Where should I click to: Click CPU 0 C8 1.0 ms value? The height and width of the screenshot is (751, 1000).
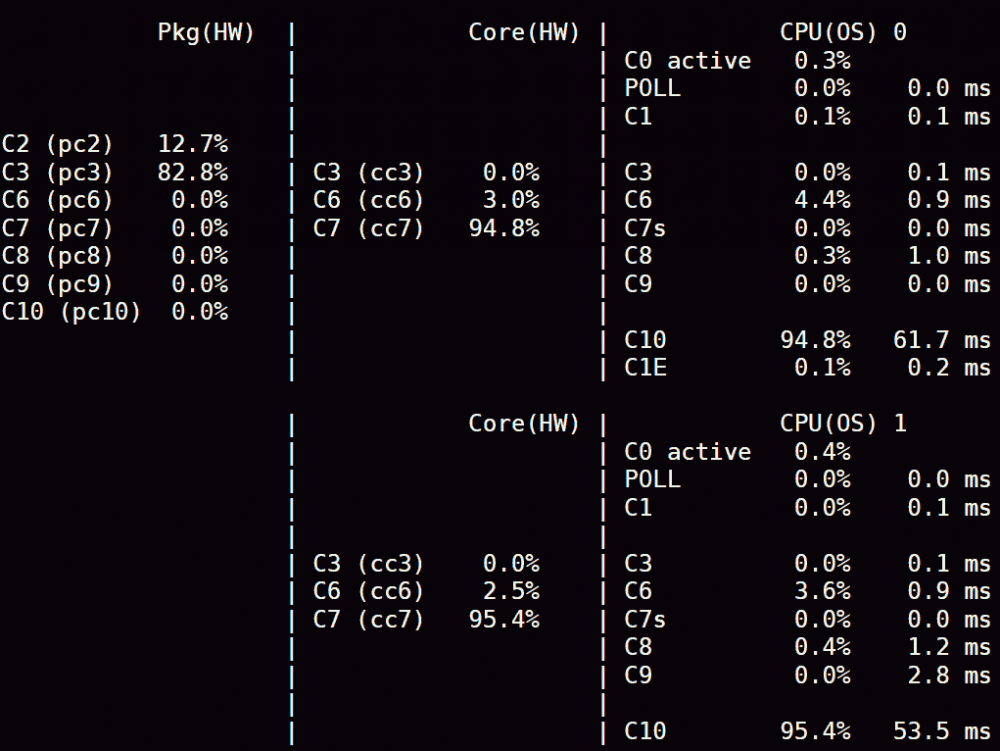pos(949,256)
